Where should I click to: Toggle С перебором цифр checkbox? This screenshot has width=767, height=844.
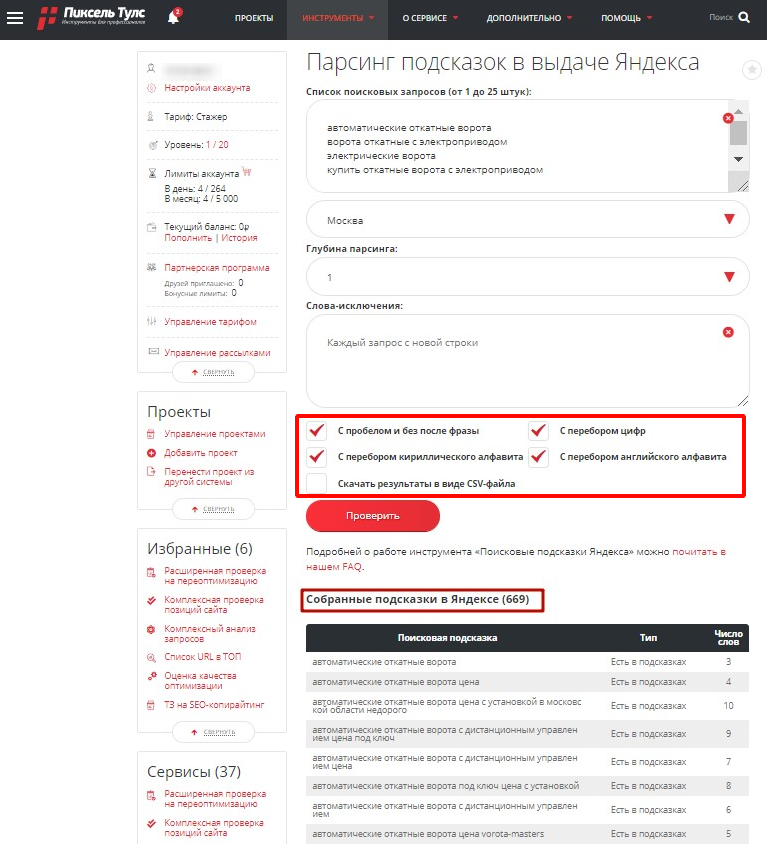pos(538,431)
